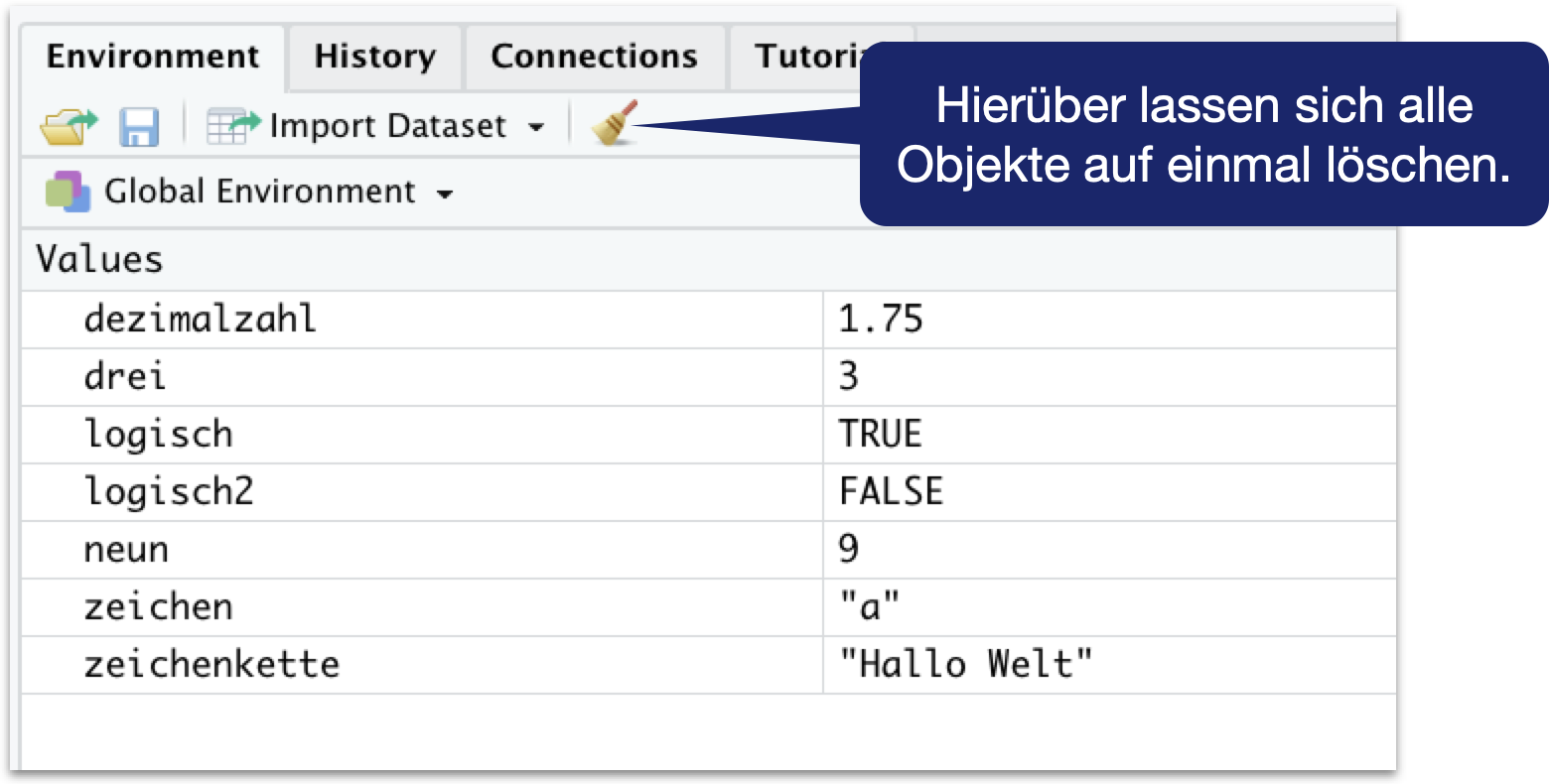The width and height of the screenshot is (1551, 784).
Task: Open the Import Dataset dropdown arrow
Action: pos(536,127)
